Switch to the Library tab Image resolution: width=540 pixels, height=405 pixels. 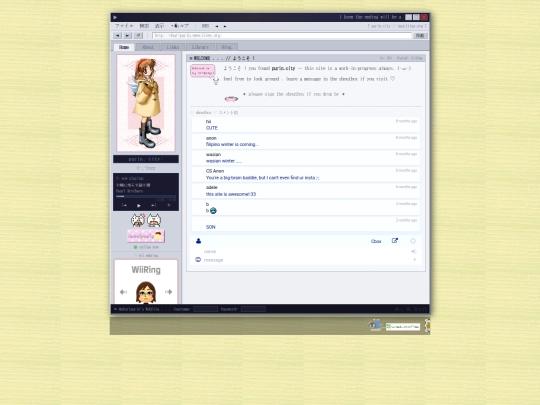coord(200,47)
